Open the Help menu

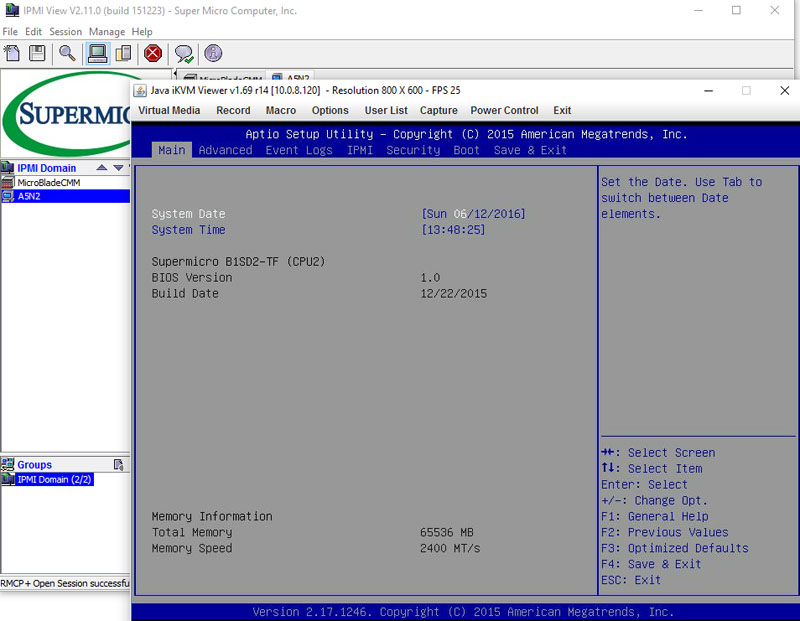point(142,32)
